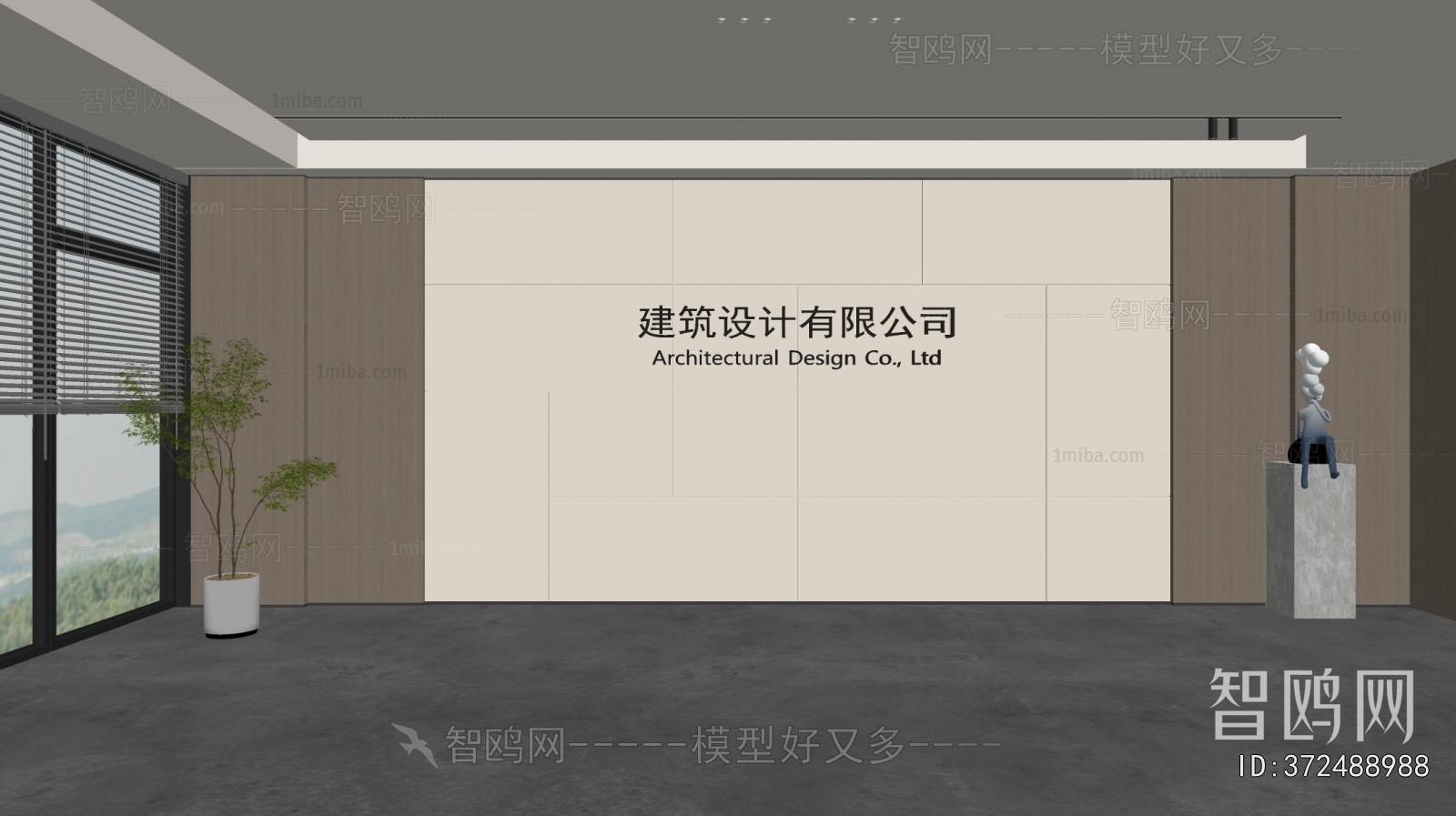This screenshot has height=816, width=1456.
Task: Click the grey marble pedestal under sculpture
Action: (1311, 540)
